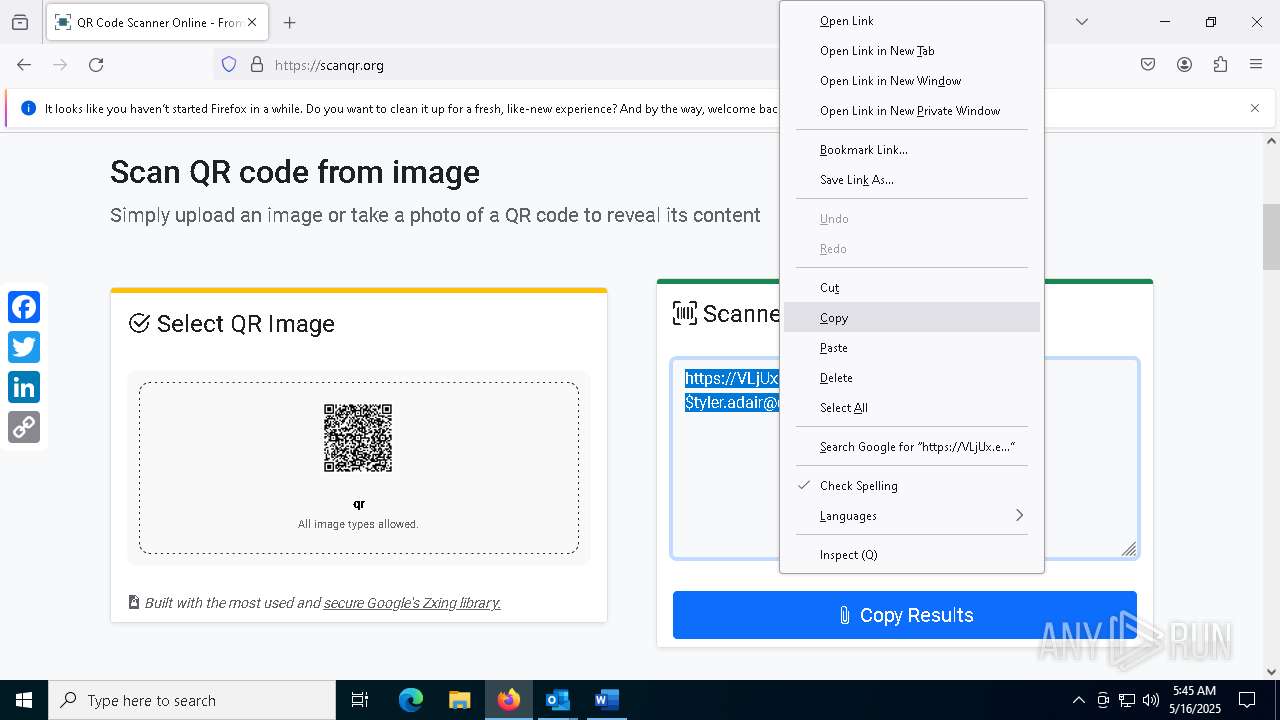The width and height of the screenshot is (1280, 720).
Task: Choose Cut from context menu
Action: [912, 288]
